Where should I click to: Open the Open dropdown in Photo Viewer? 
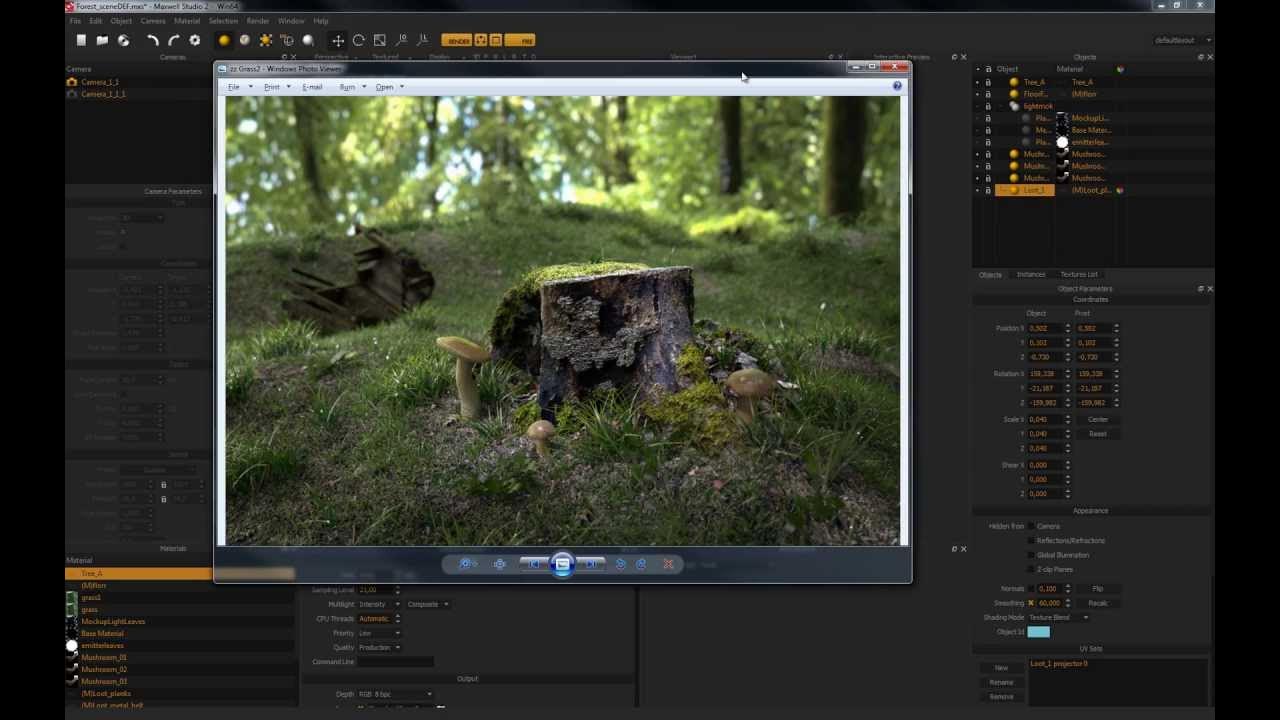point(389,87)
